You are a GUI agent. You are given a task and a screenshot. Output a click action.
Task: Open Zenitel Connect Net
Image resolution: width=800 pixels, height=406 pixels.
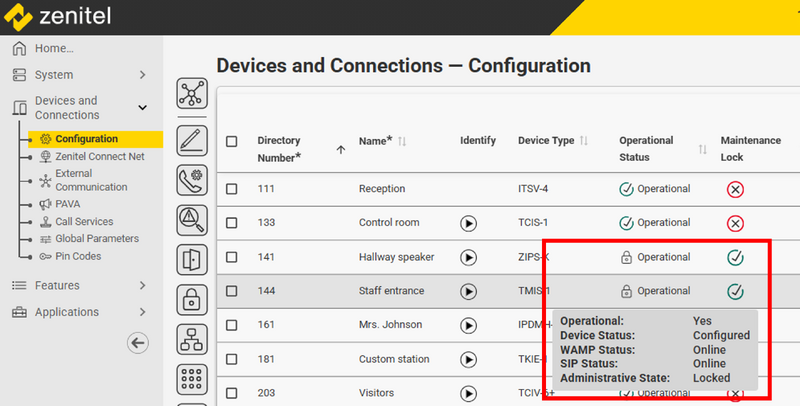[x=99, y=157]
